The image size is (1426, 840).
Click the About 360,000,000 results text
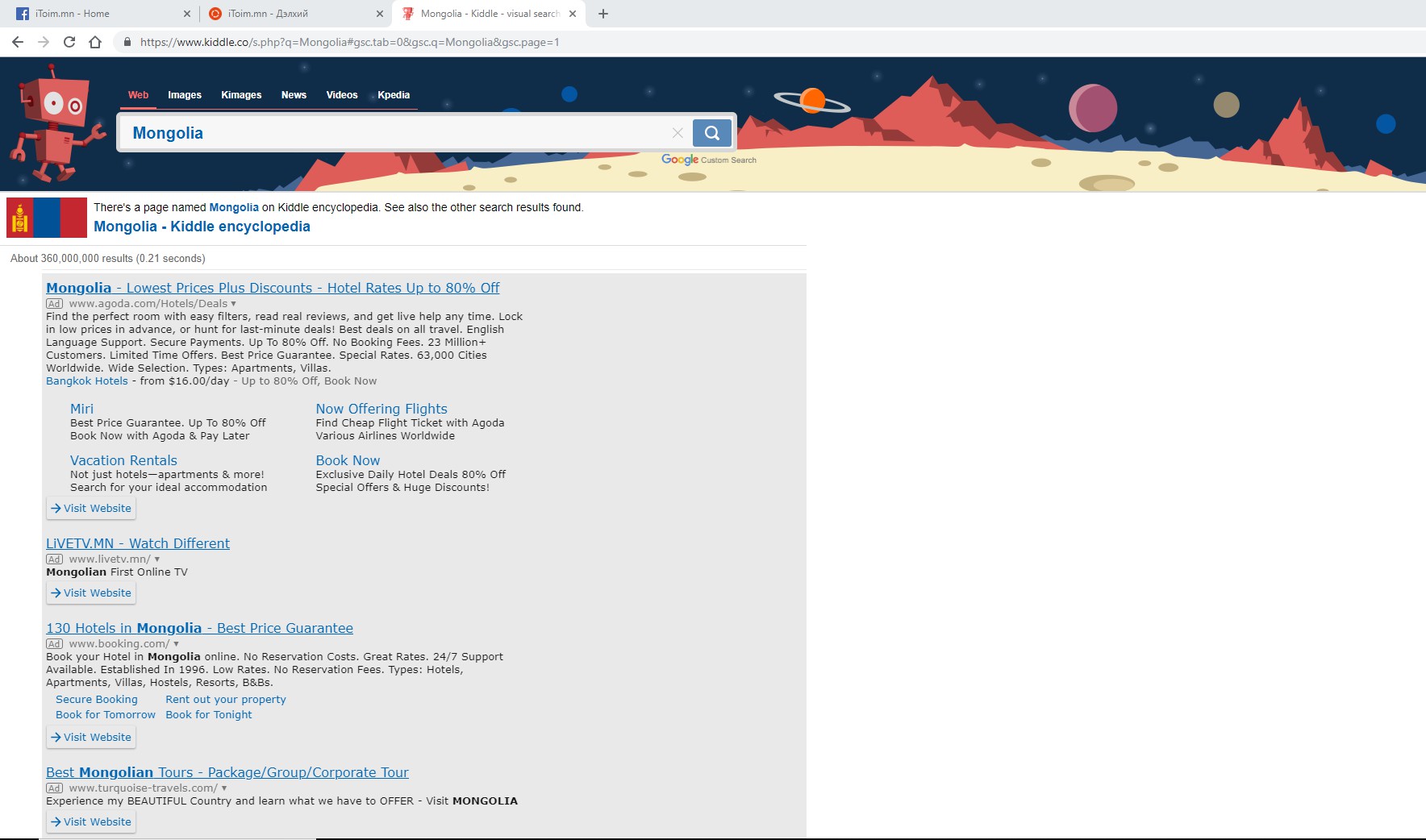(x=108, y=259)
